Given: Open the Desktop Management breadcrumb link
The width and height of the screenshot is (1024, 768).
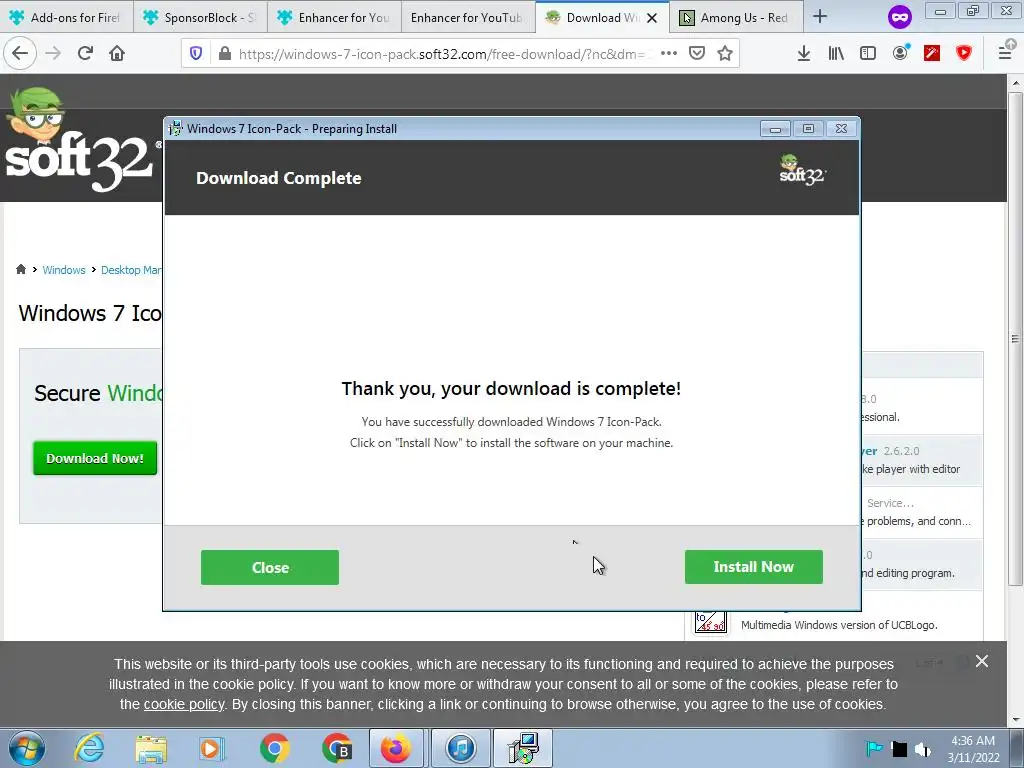Looking at the screenshot, I should 131,270.
